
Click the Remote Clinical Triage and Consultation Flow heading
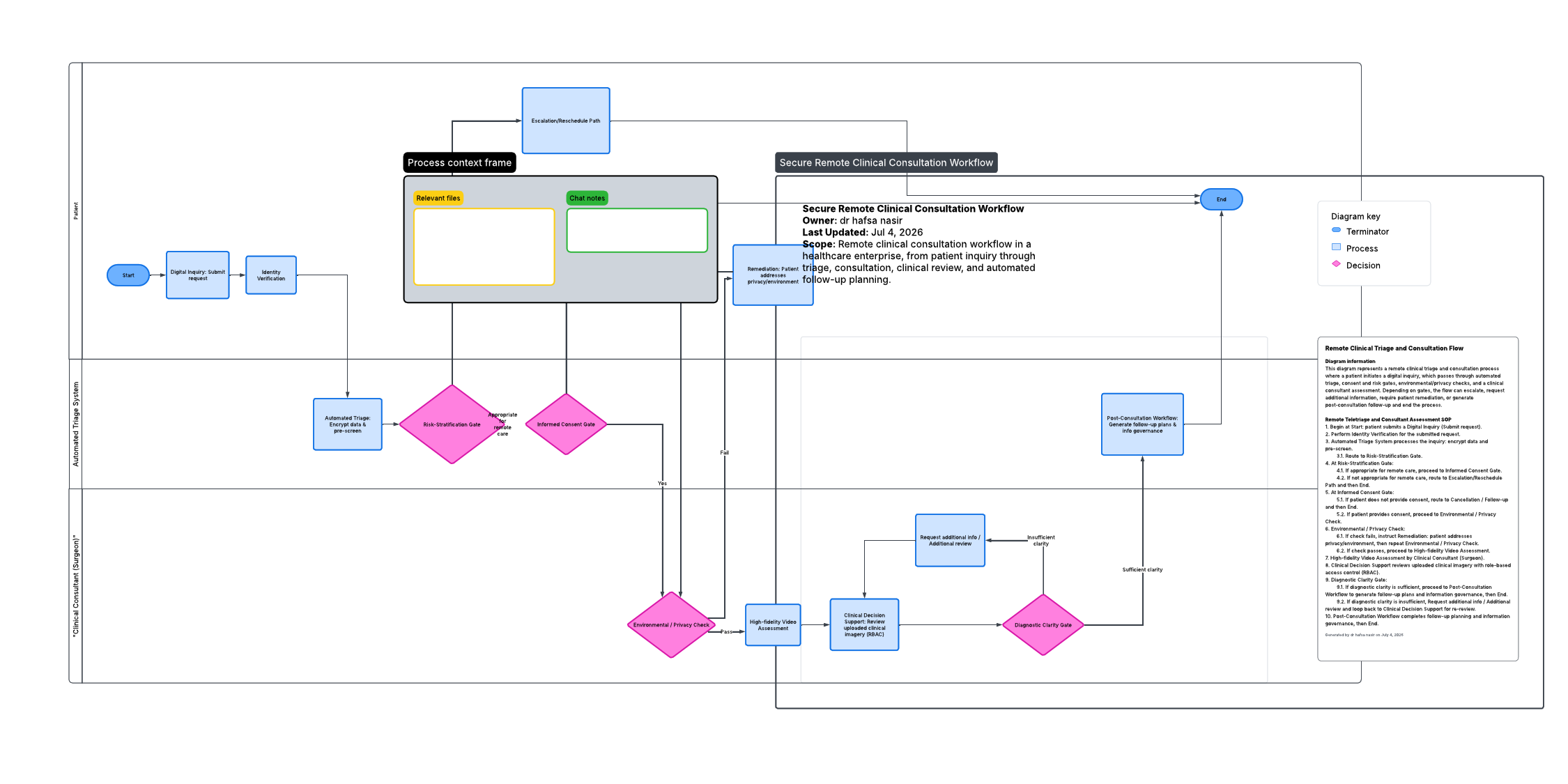pyautogui.click(x=1394, y=348)
